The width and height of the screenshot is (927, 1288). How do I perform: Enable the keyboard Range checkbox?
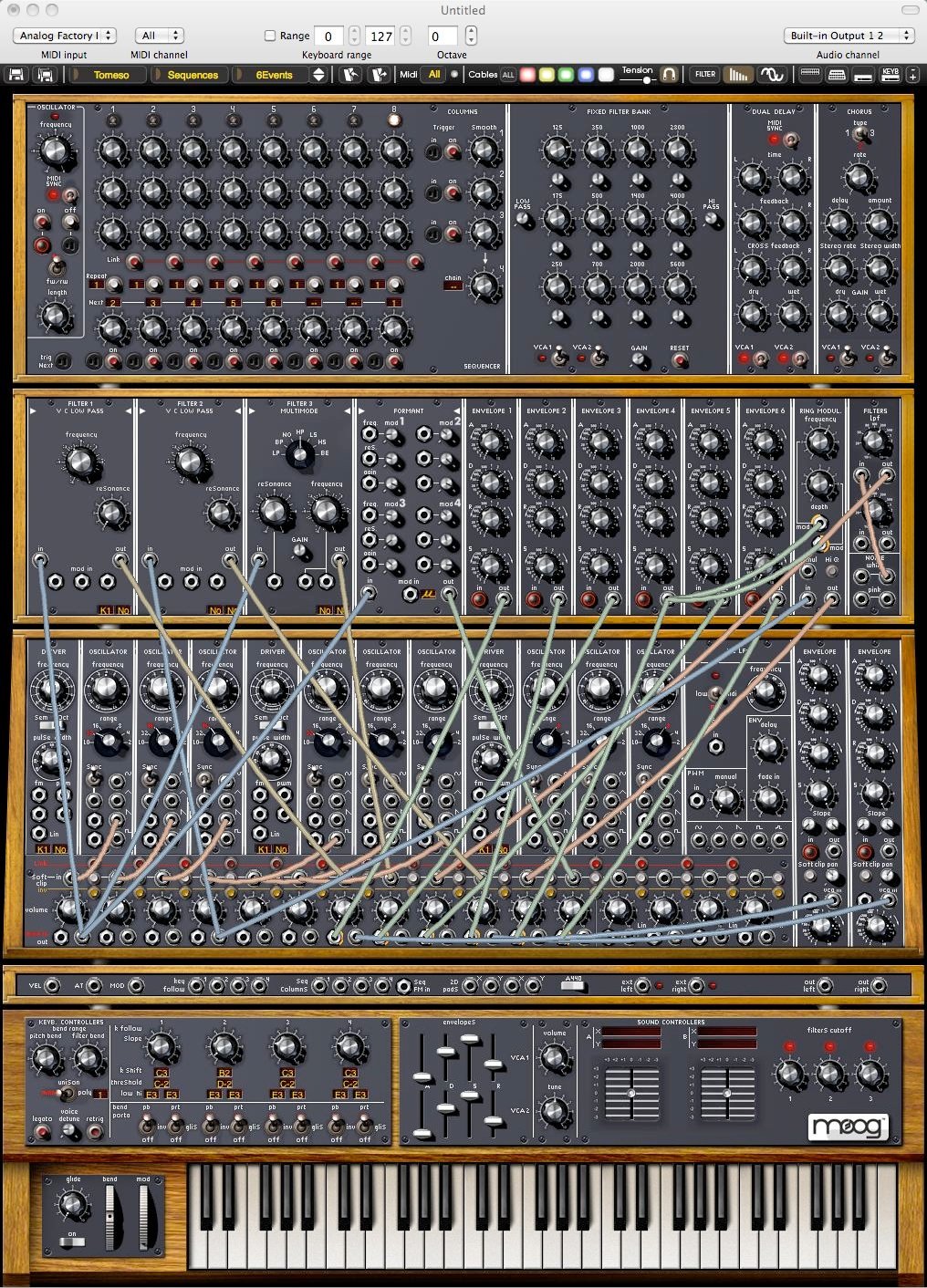click(270, 36)
